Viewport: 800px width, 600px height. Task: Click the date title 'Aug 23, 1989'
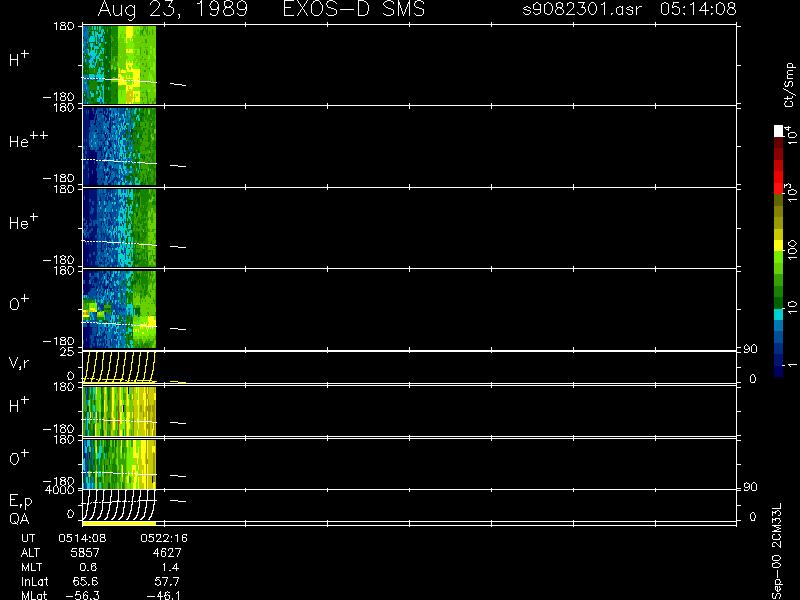tap(172, 10)
